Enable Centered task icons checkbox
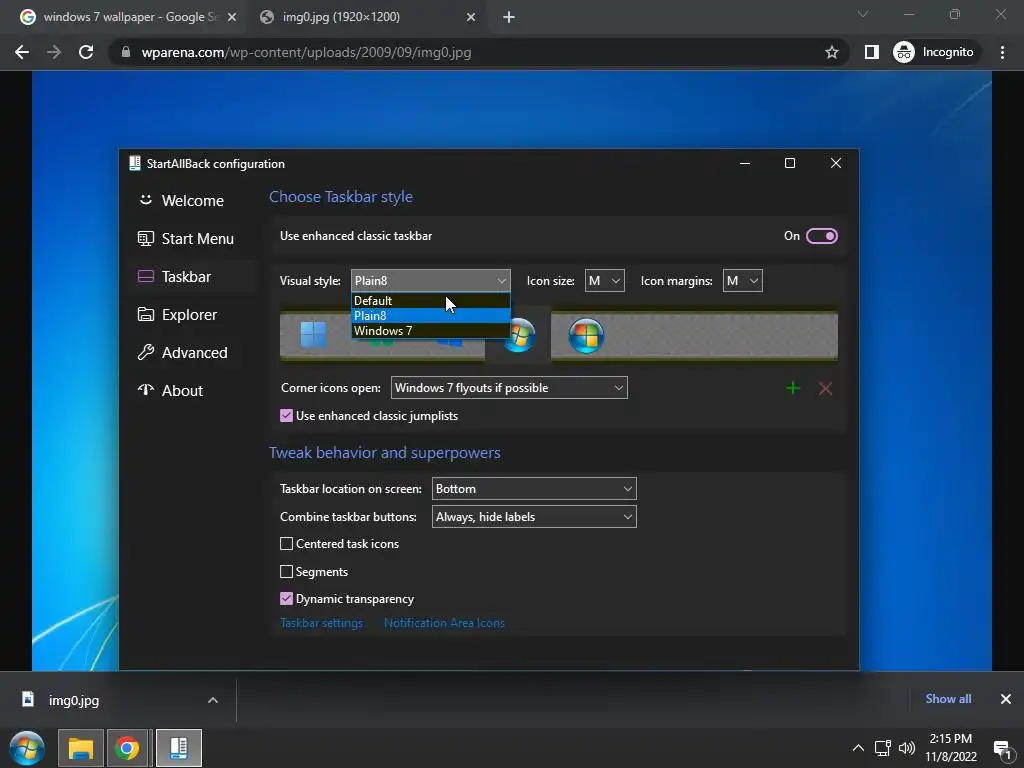 pos(286,543)
